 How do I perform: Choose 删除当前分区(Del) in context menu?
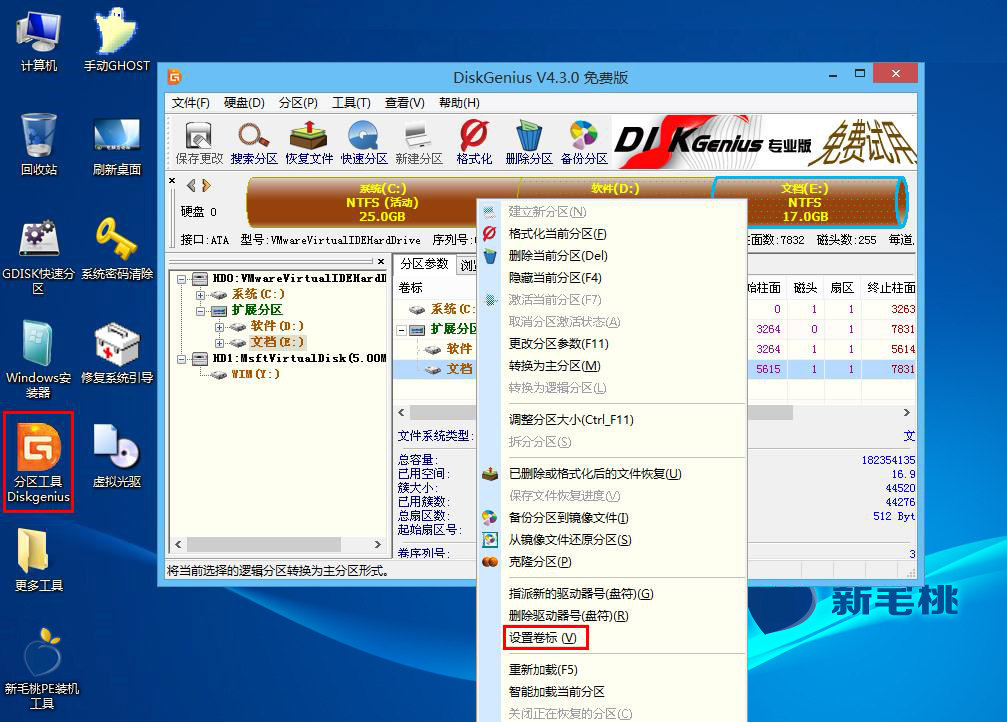[611, 256]
